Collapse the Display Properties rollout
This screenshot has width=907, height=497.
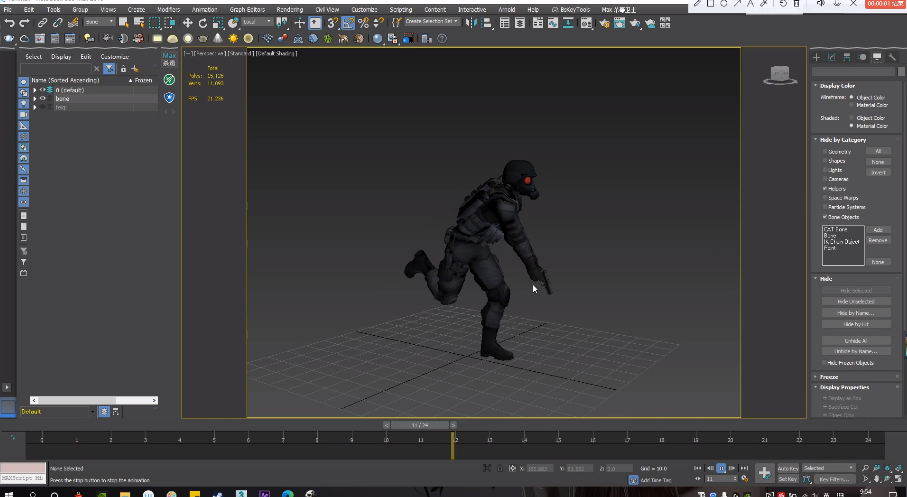(845, 388)
